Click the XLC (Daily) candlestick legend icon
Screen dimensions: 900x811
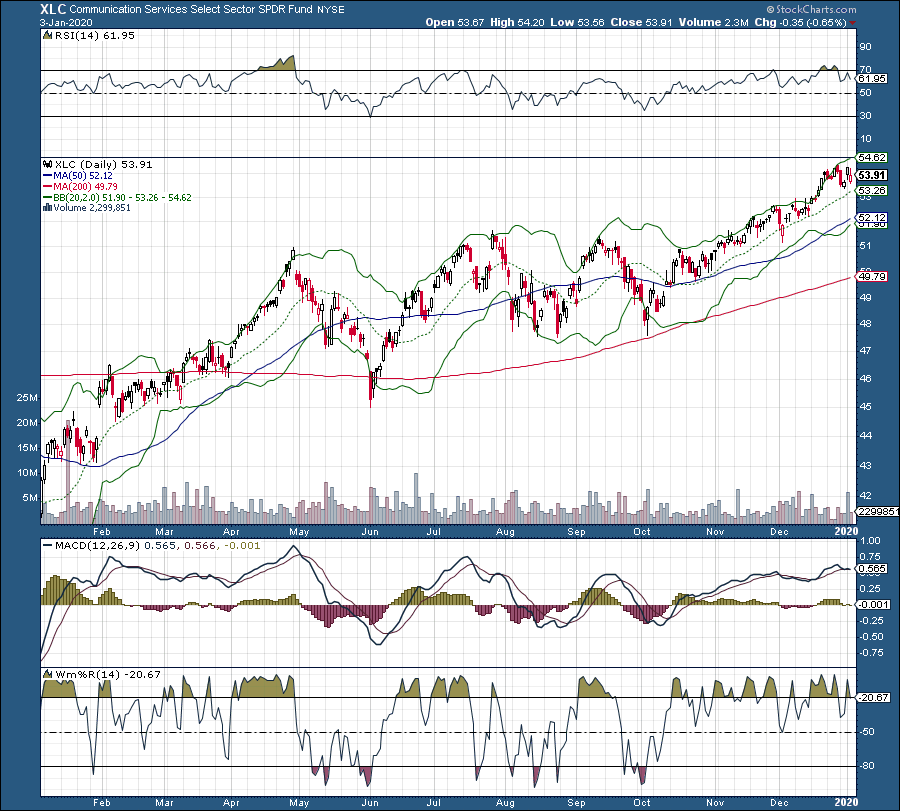(x=48, y=165)
